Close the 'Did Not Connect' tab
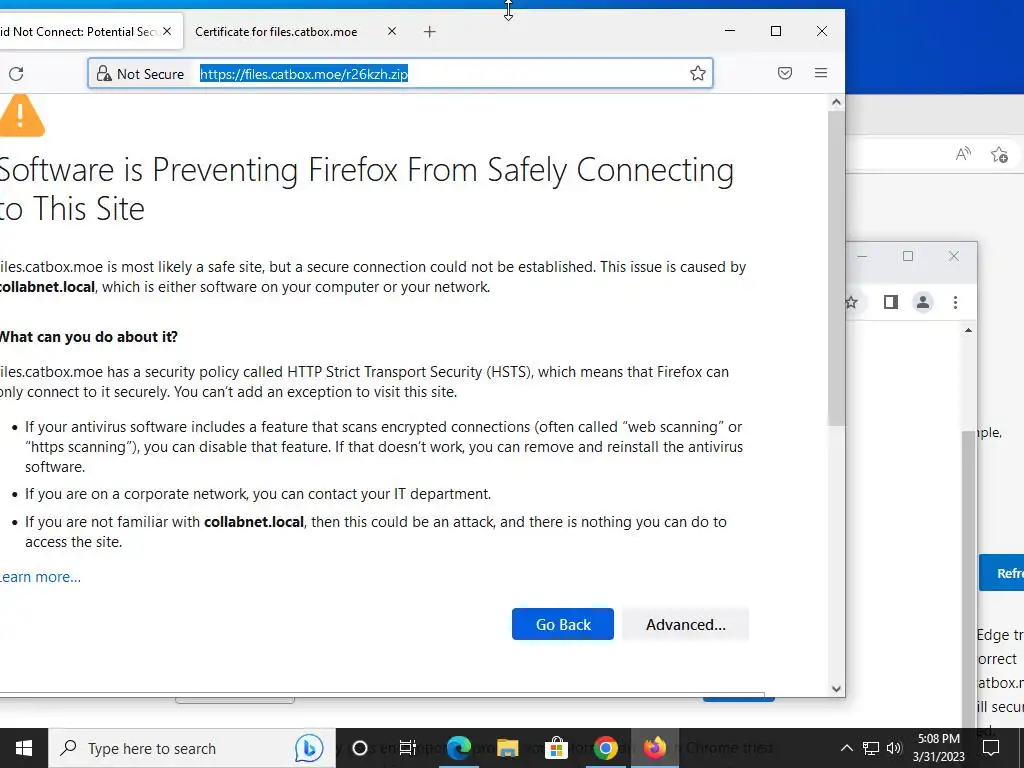The image size is (1024, 768). [167, 31]
